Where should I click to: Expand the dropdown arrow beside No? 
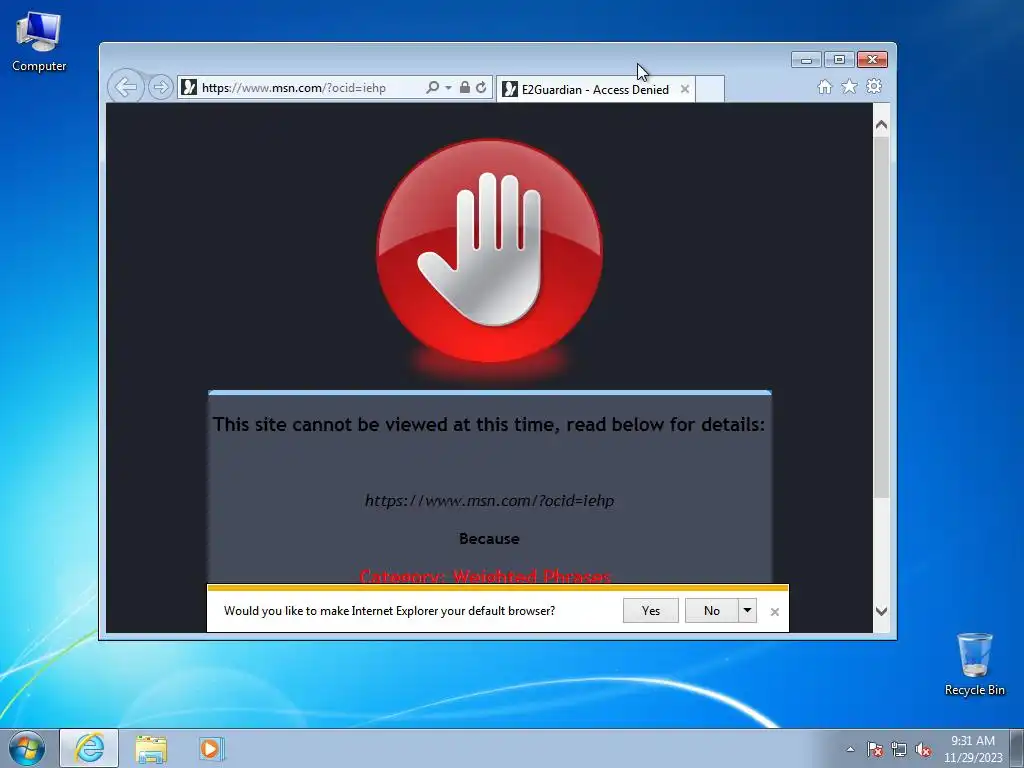(x=747, y=611)
